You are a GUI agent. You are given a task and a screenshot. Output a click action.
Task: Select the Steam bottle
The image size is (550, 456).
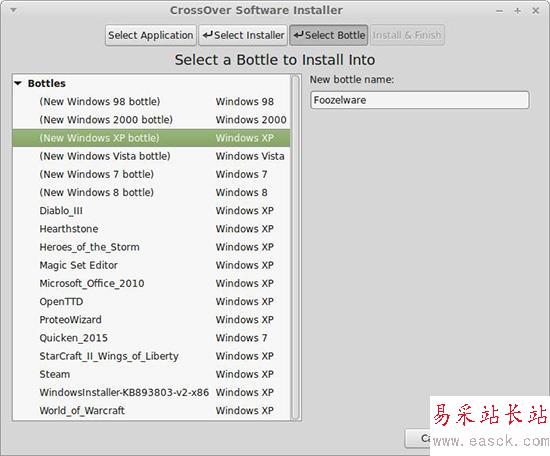click(x=152, y=375)
